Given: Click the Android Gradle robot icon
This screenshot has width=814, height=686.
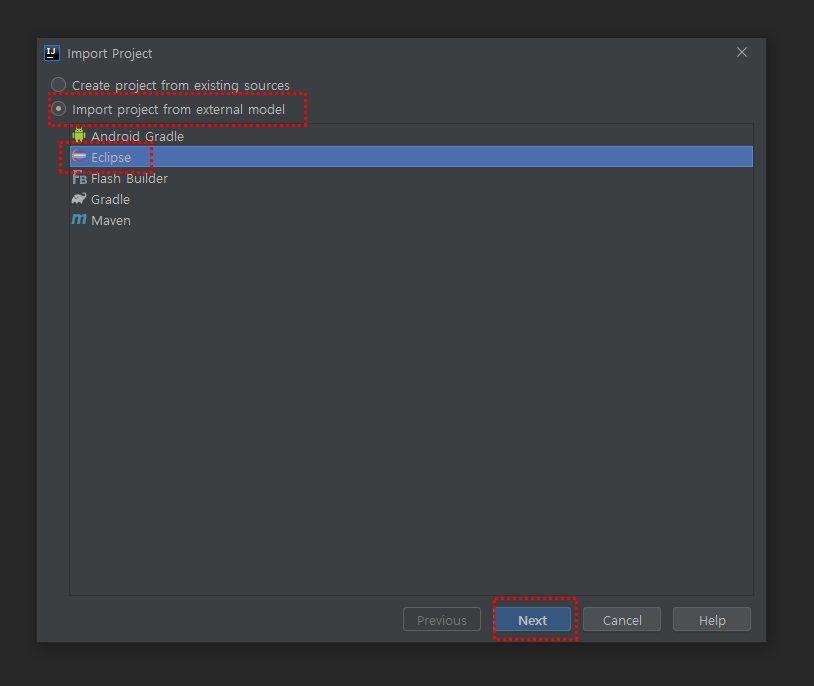Looking at the screenshot, I should coord(79,136).
